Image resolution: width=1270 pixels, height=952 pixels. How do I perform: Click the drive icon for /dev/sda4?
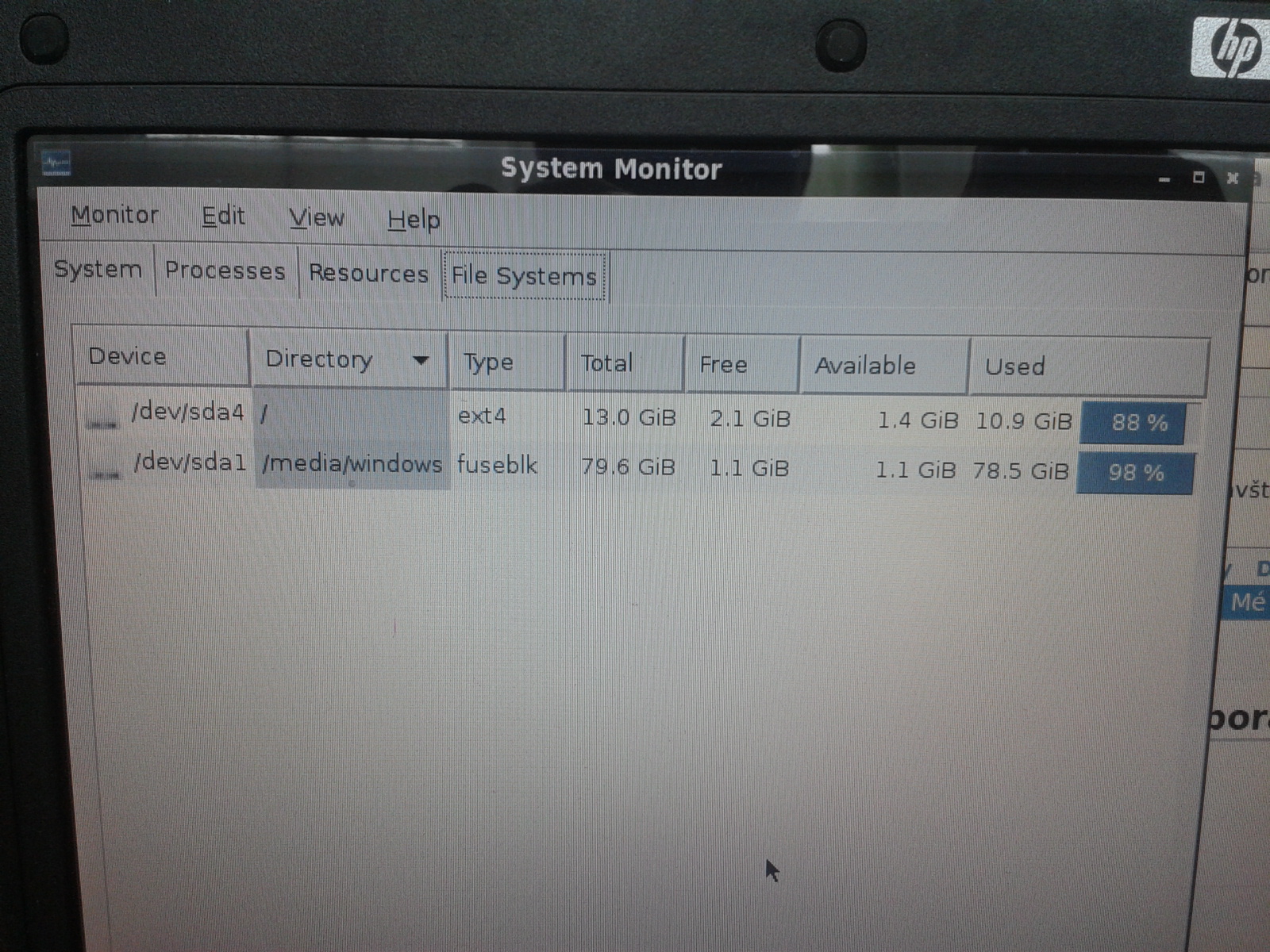(102, 416)
